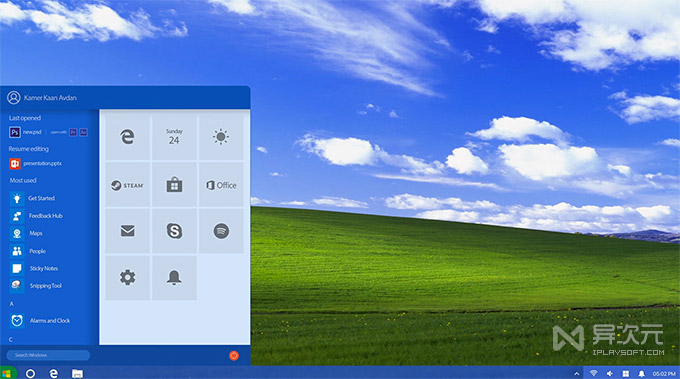Open the Settings gear tile

point(128,278)
